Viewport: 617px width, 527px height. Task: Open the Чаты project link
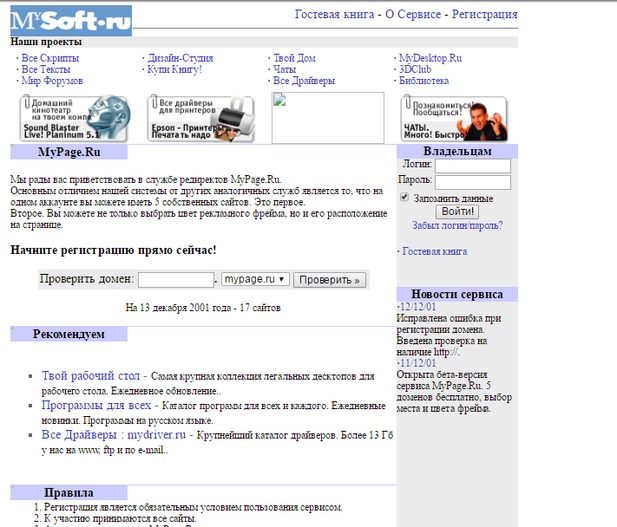click(x=284, y=69)
